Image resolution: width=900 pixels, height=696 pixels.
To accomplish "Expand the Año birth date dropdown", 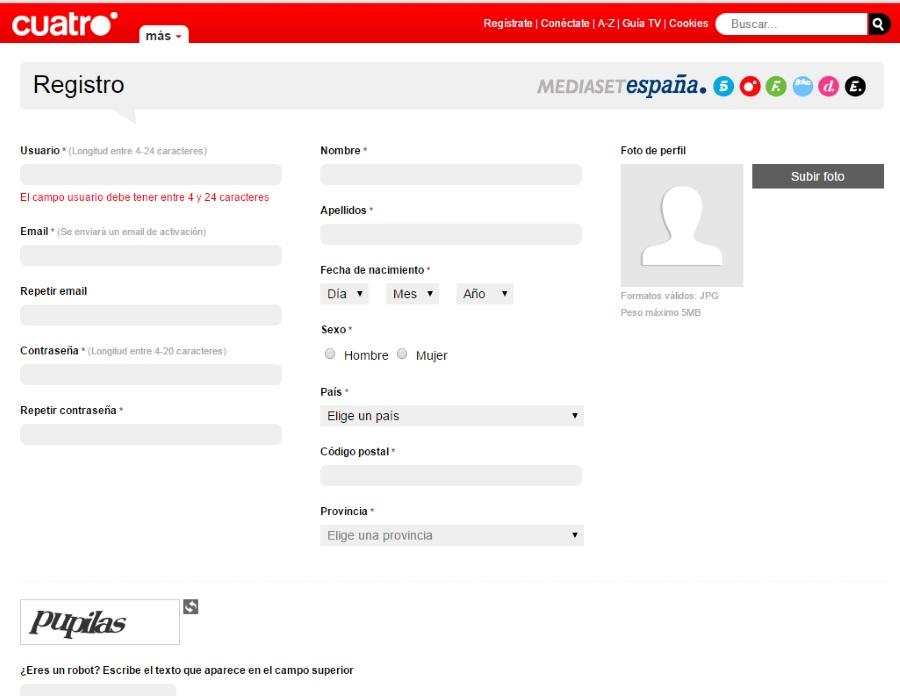I will pyautogui.click(x=484, y=294).
